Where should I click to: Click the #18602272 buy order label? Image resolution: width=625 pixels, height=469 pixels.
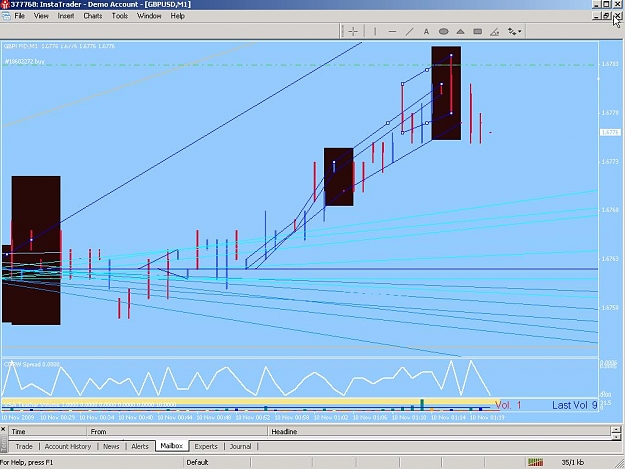point(24,62)
